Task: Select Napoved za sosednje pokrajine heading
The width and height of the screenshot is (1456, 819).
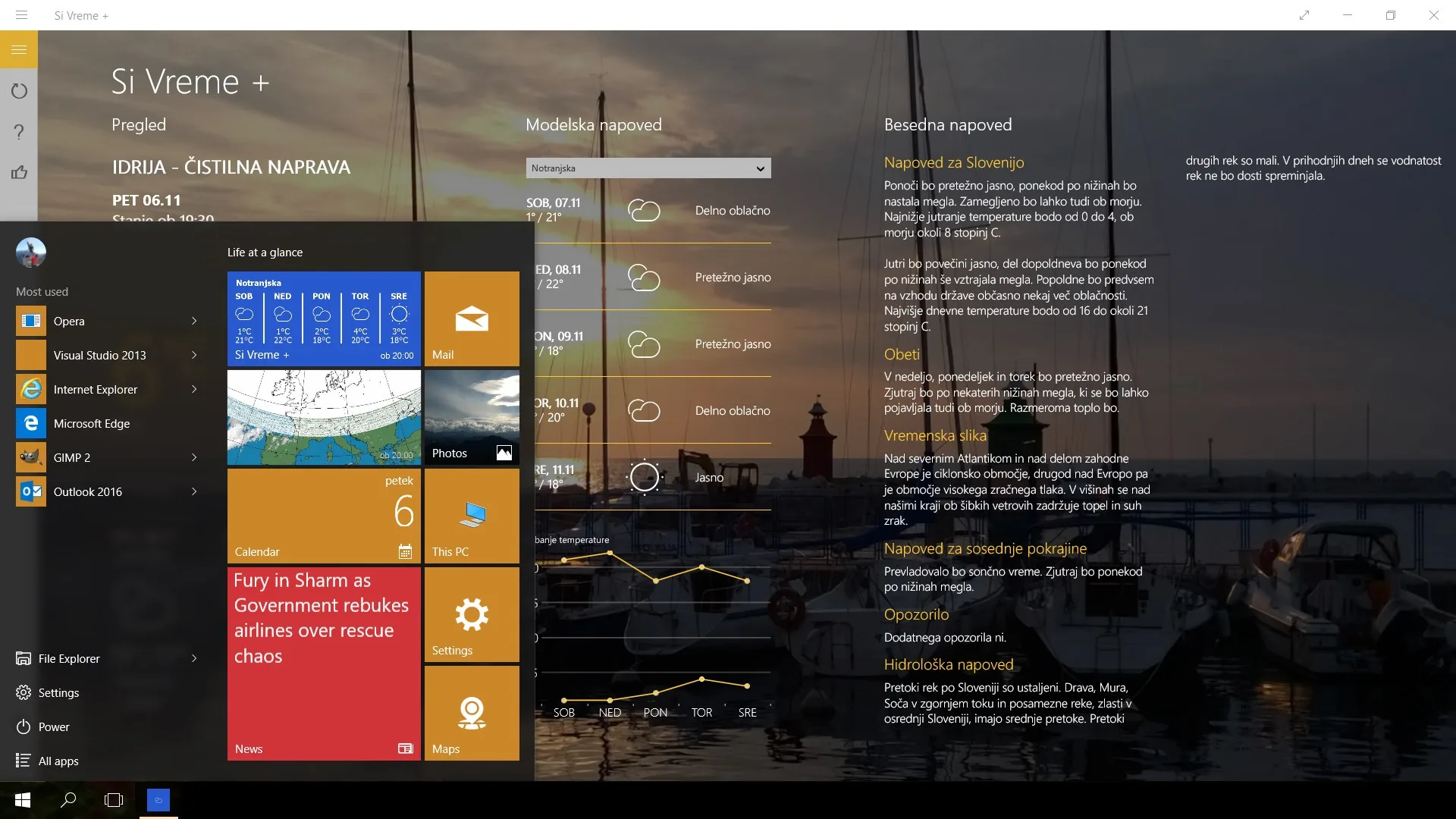Action: tap(985, 548)
